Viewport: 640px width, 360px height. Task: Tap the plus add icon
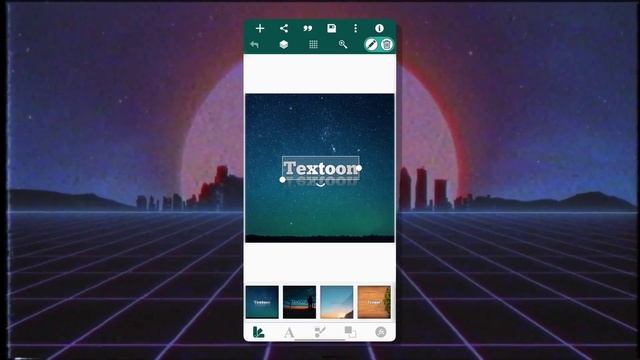260,28
